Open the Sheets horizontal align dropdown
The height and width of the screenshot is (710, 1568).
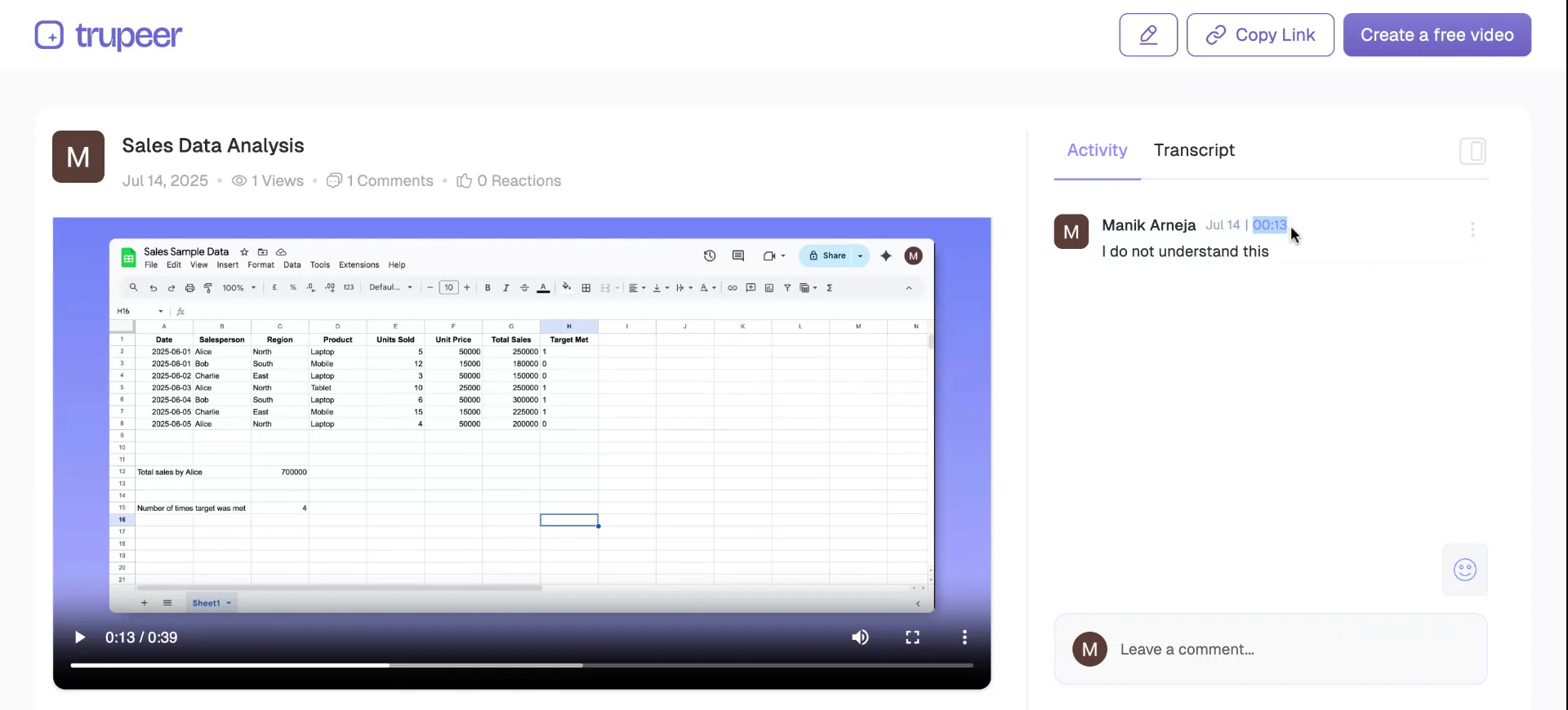coord(637,288)
